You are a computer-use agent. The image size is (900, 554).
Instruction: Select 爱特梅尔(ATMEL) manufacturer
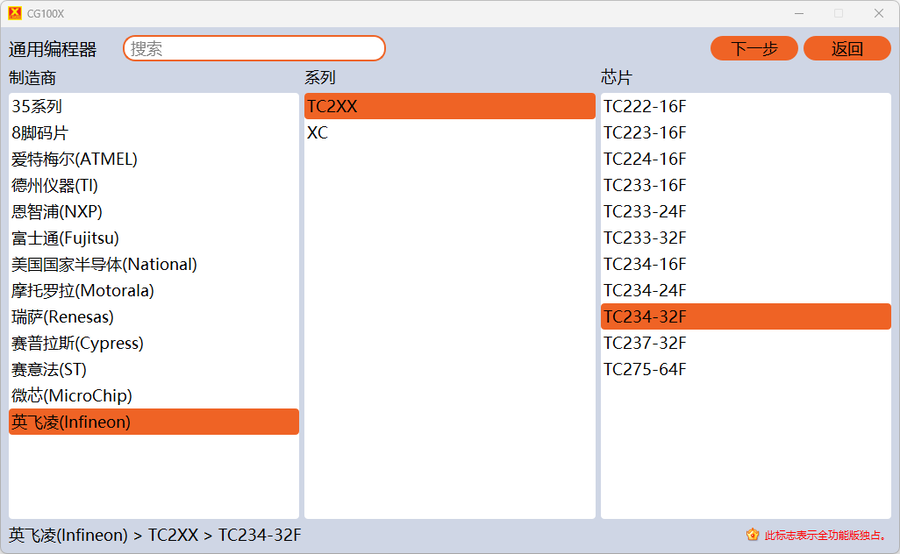pyautogui.click(x=75, y=159)
